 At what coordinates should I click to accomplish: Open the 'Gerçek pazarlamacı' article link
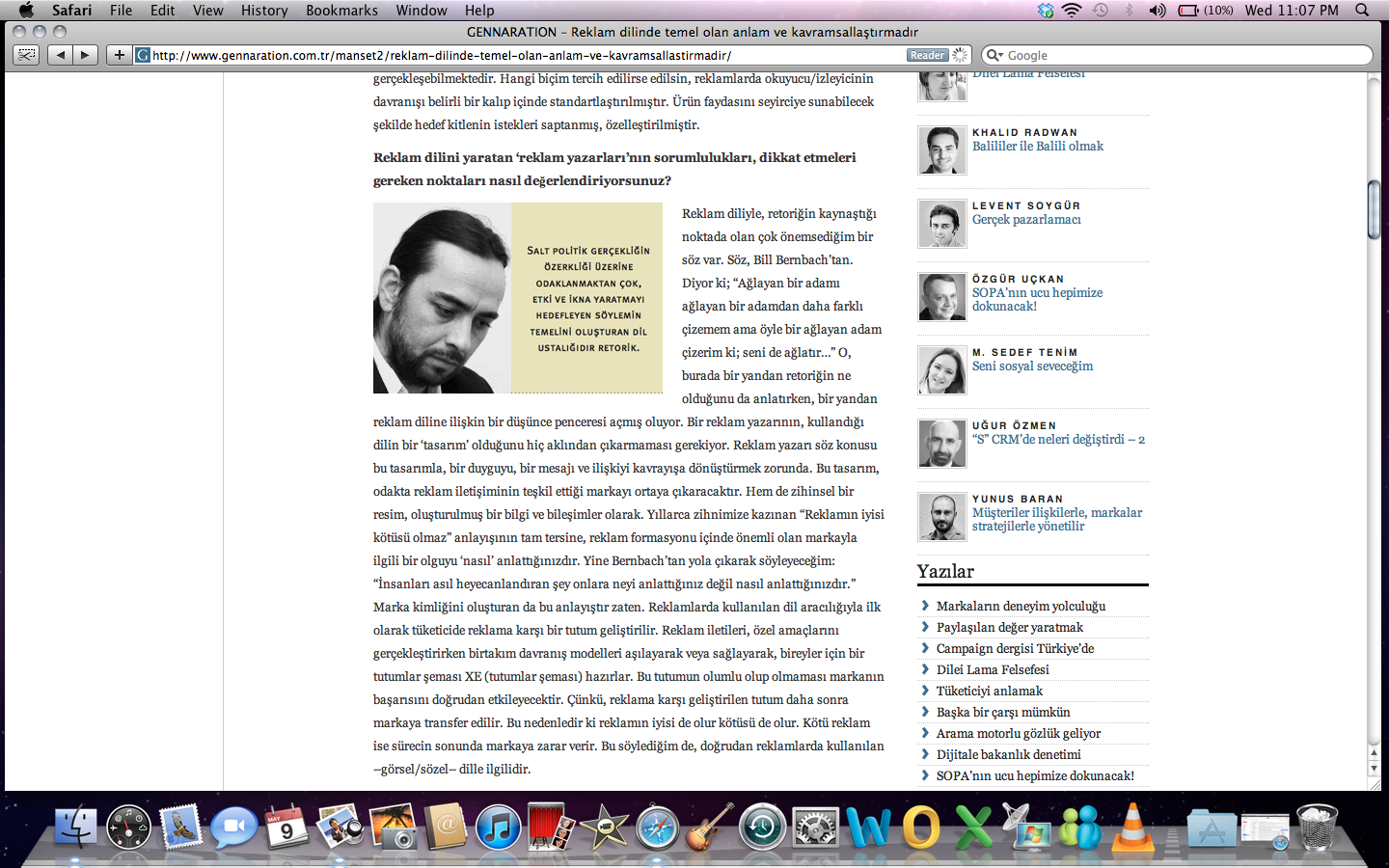click(1026, 220)
